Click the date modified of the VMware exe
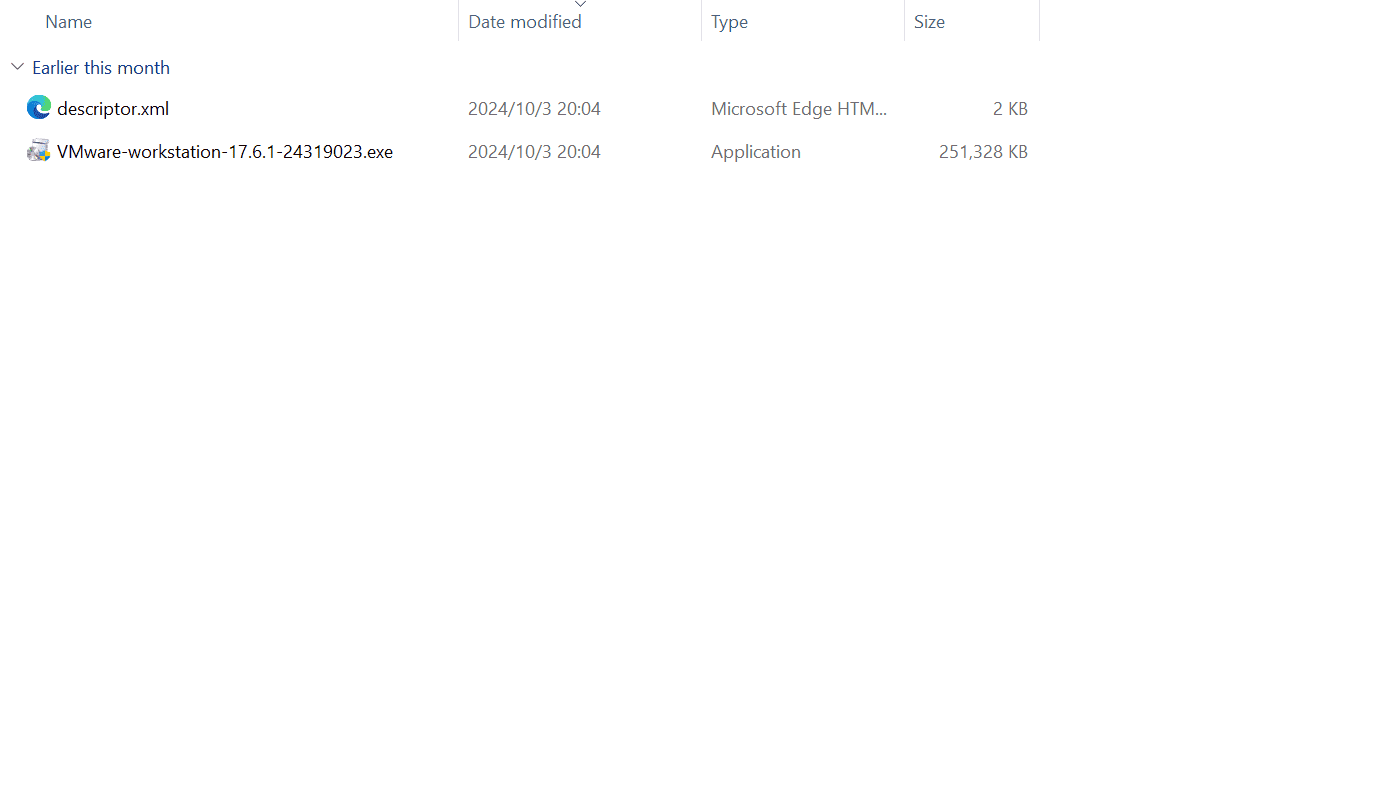 click(x=534, y=151)
